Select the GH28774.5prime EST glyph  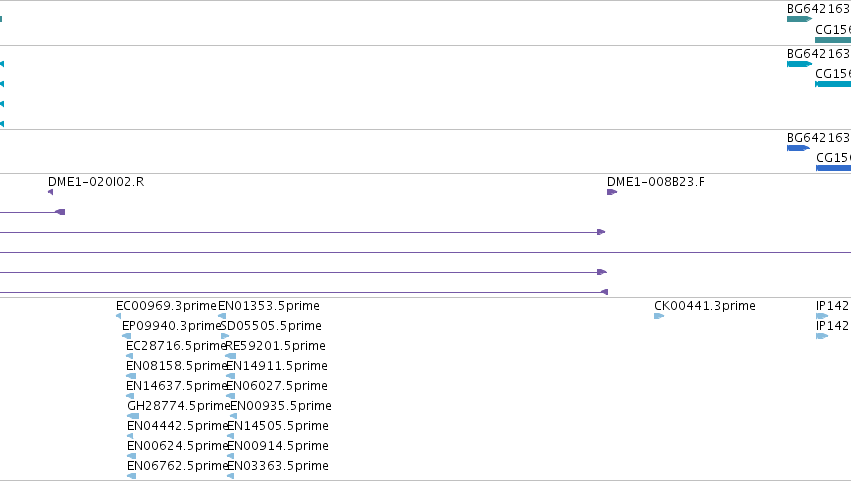click(133, 416)
